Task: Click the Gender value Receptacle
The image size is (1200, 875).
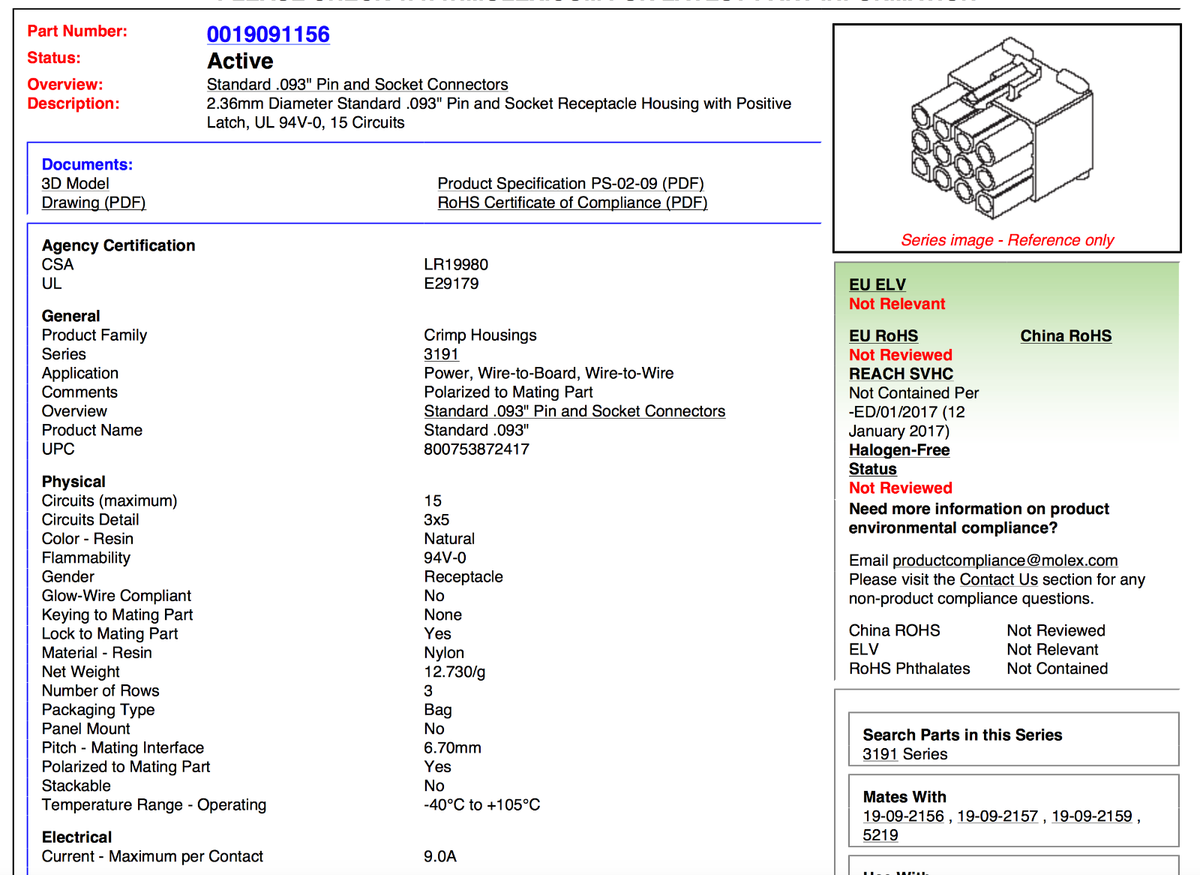Action: pos(463,577)
